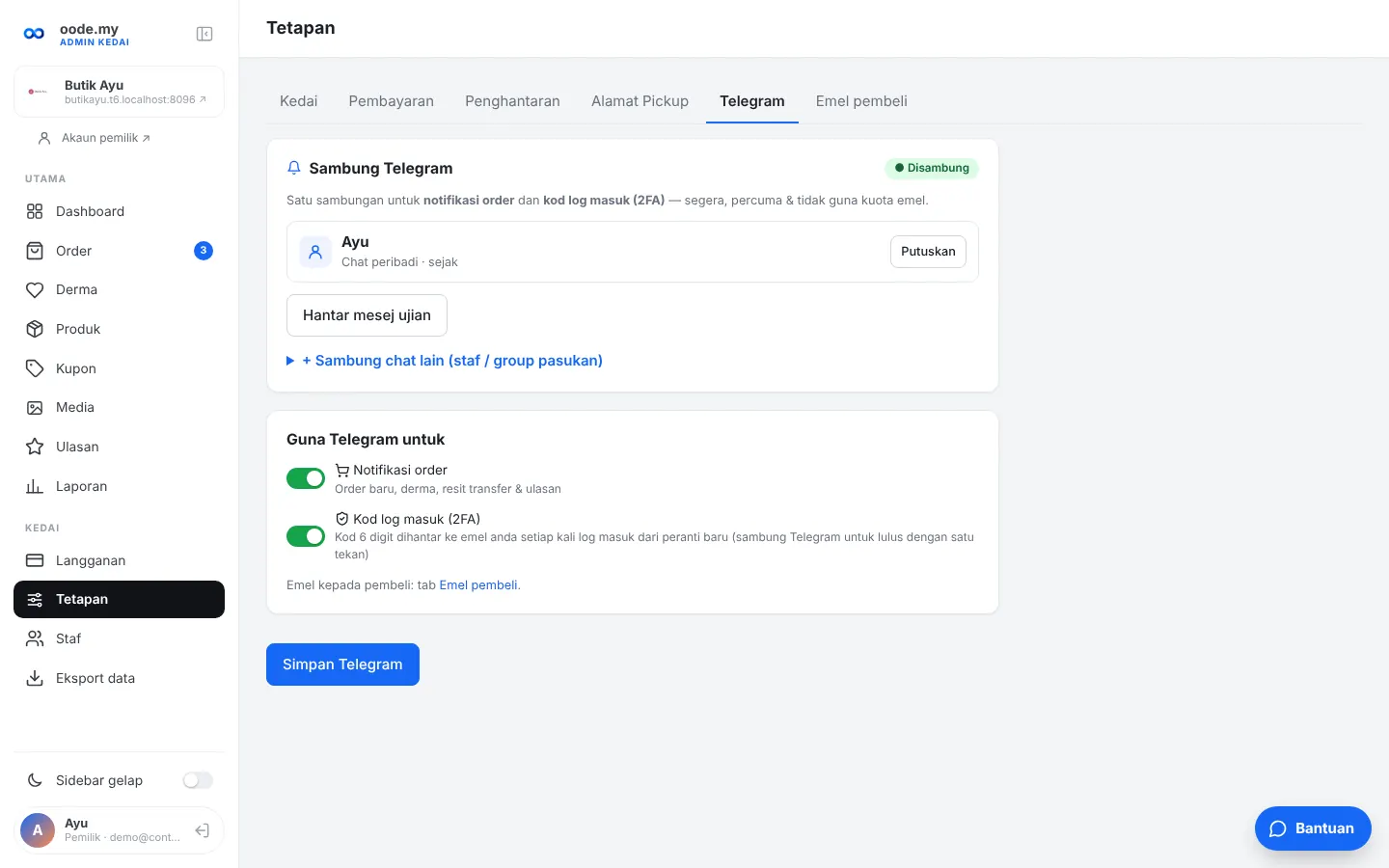This screenshot has width=1389, height=868.
Task: Click the Order count badge 3
Action: (x=204, y=251)
